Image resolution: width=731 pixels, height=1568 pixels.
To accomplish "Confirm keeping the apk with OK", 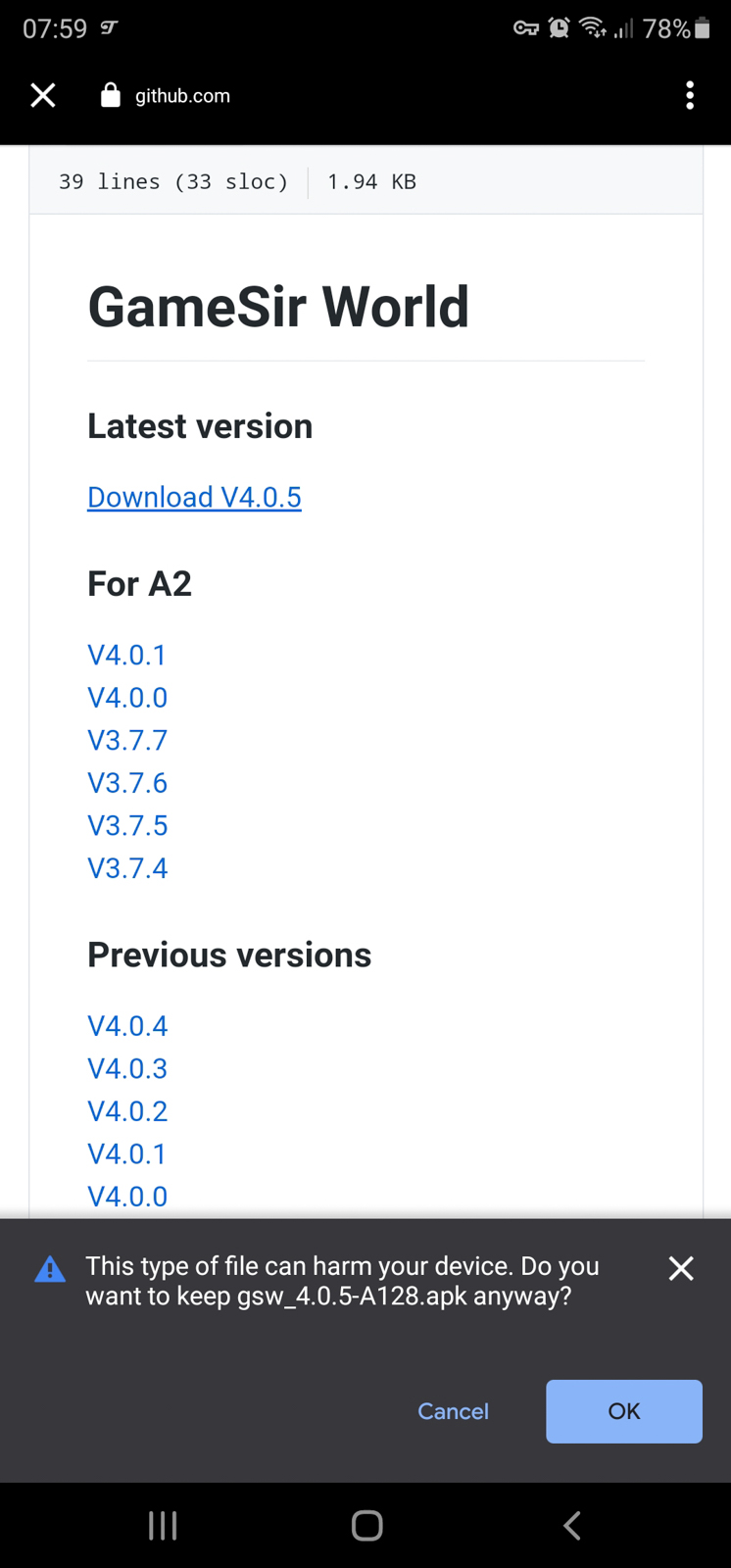I will (x=624, y=1411).
